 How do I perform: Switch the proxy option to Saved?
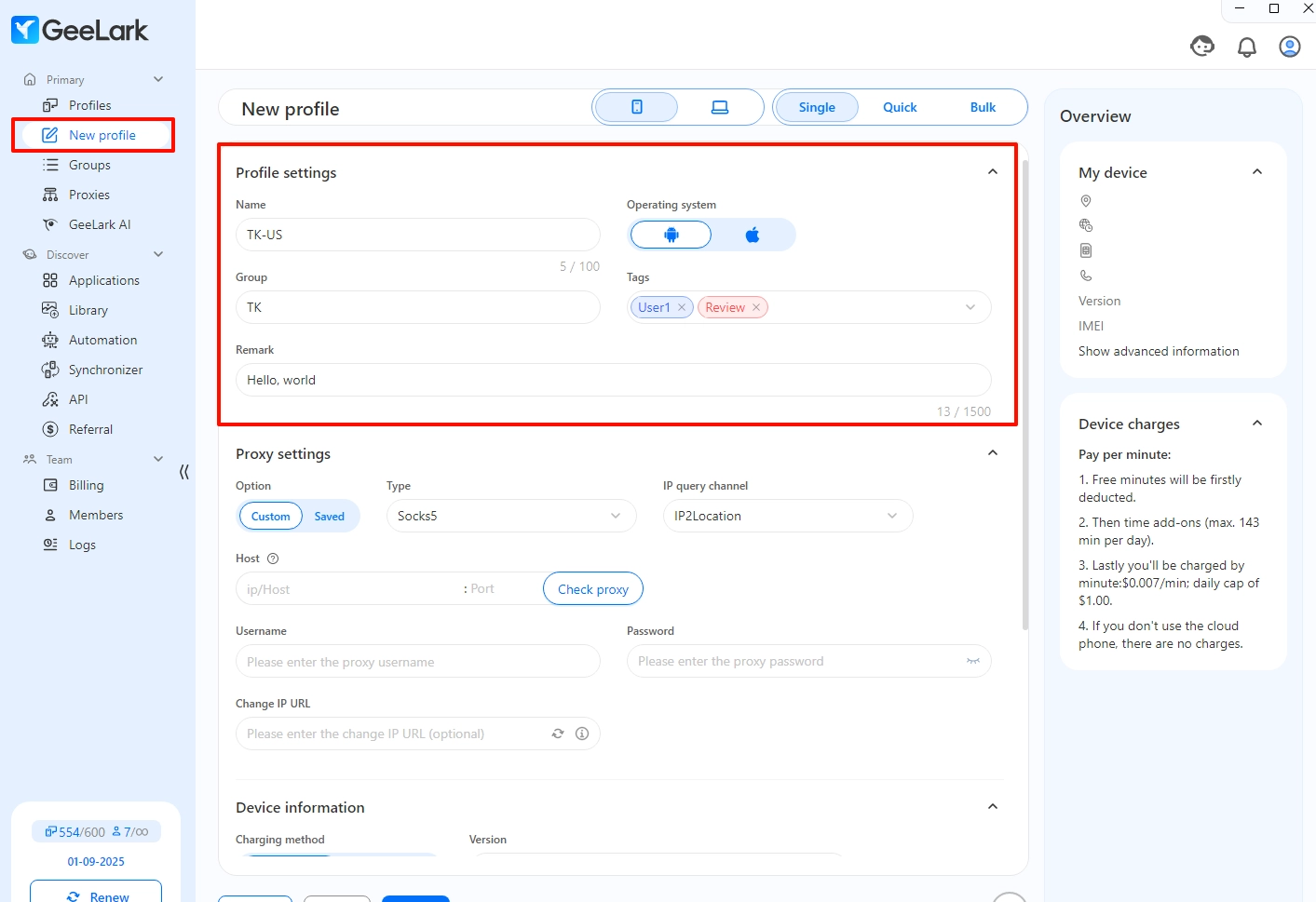coord(329,517)
